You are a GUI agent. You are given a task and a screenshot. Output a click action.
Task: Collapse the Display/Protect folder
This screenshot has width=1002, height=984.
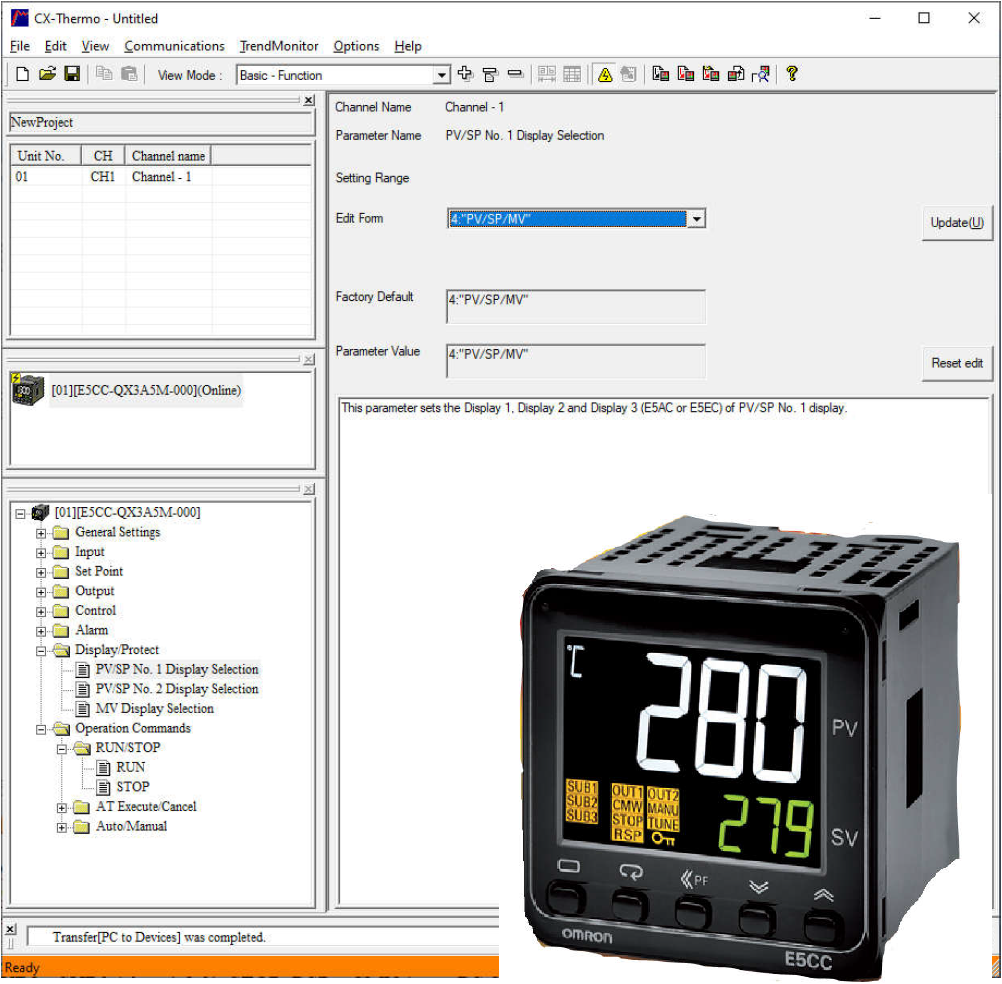coord(41,652)
